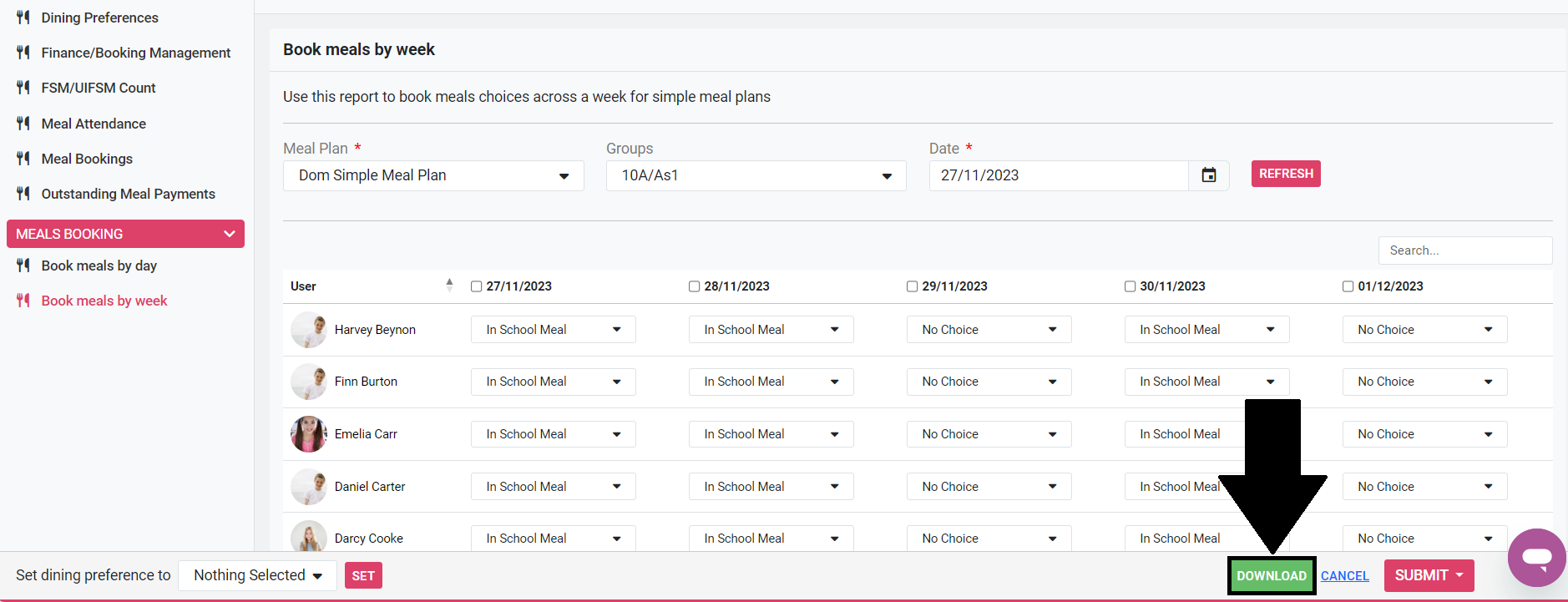Viewport: 1568px width, 602px height.
Task: Check the 29/11/2023 column checkbox
Action: (x=912, y=286)
